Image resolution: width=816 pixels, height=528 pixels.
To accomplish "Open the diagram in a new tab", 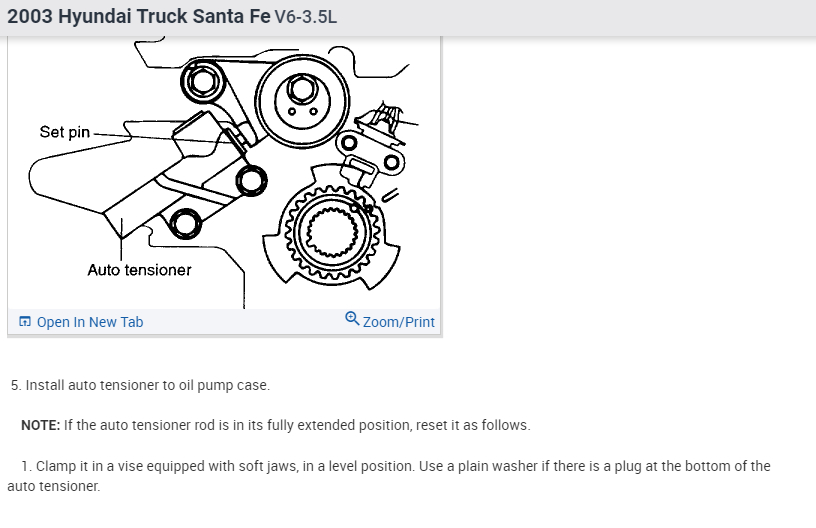I will (89, 322).
